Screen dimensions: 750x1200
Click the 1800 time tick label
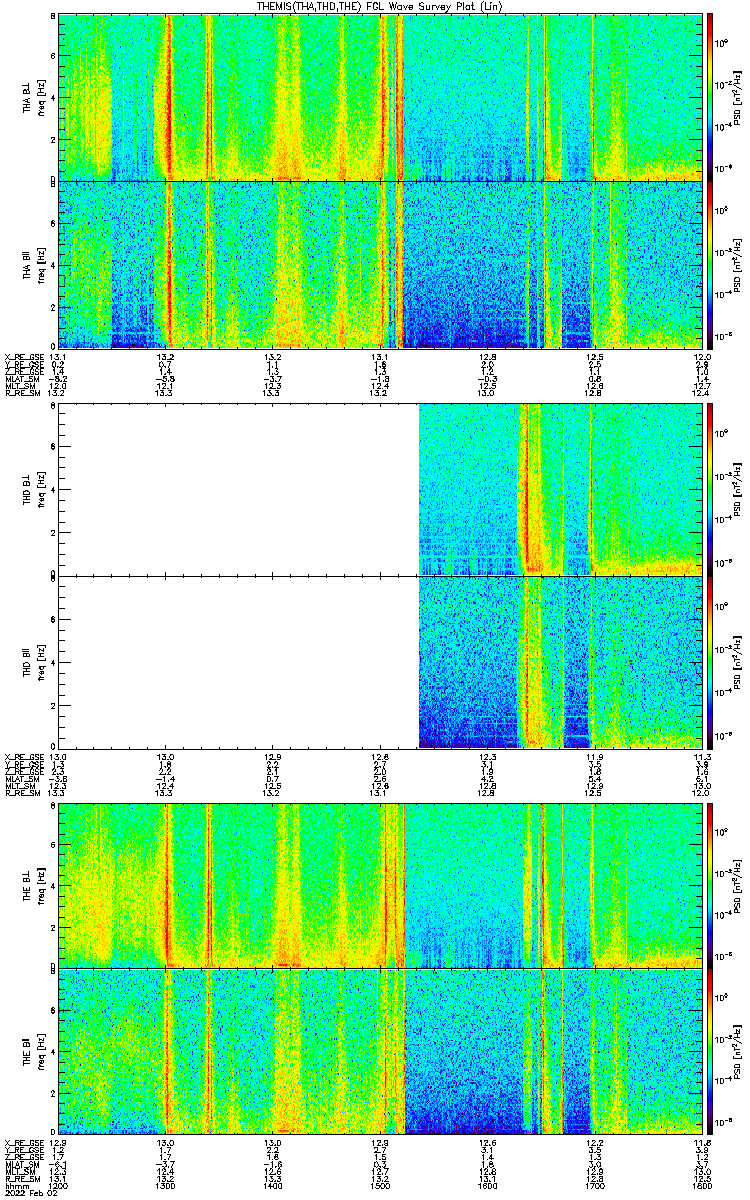click(700, 1184)
